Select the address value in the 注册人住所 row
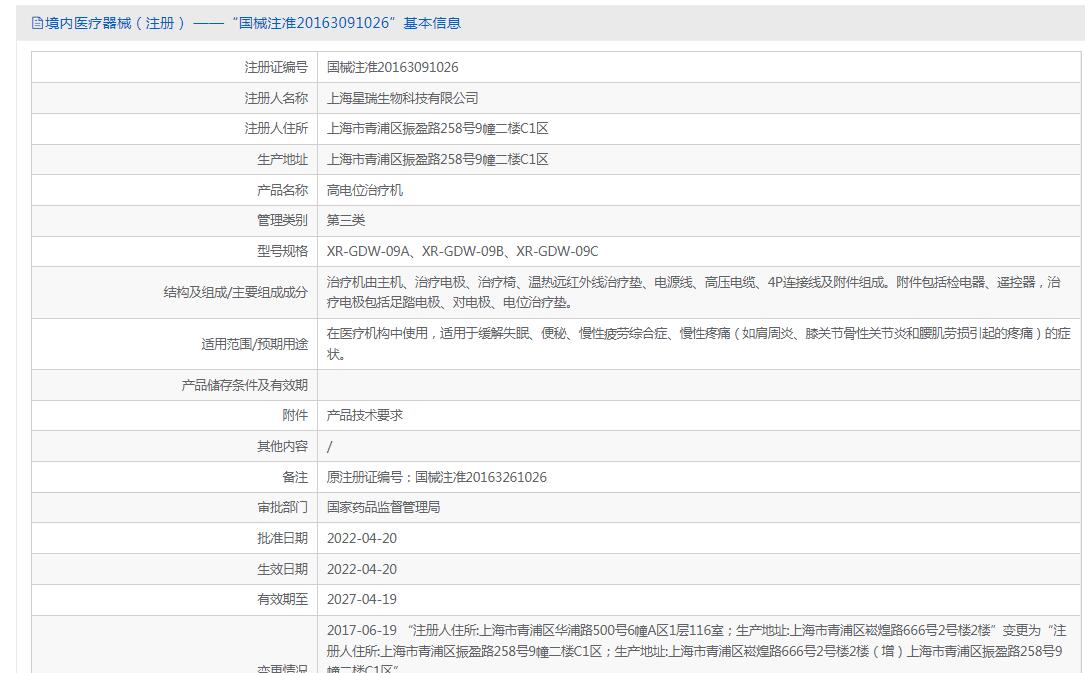This screenshot has height=673, width=1085. click(437, 128)
